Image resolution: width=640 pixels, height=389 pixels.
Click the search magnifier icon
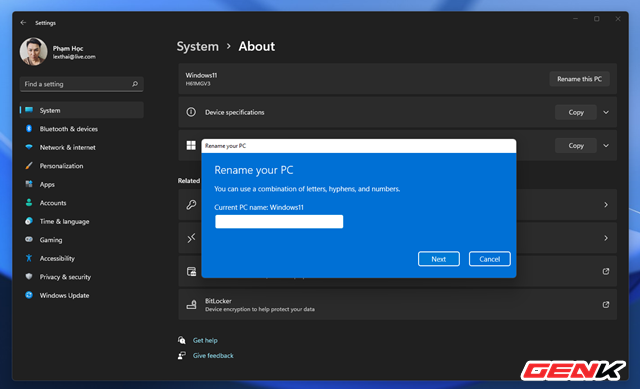(x=135, y=84)
